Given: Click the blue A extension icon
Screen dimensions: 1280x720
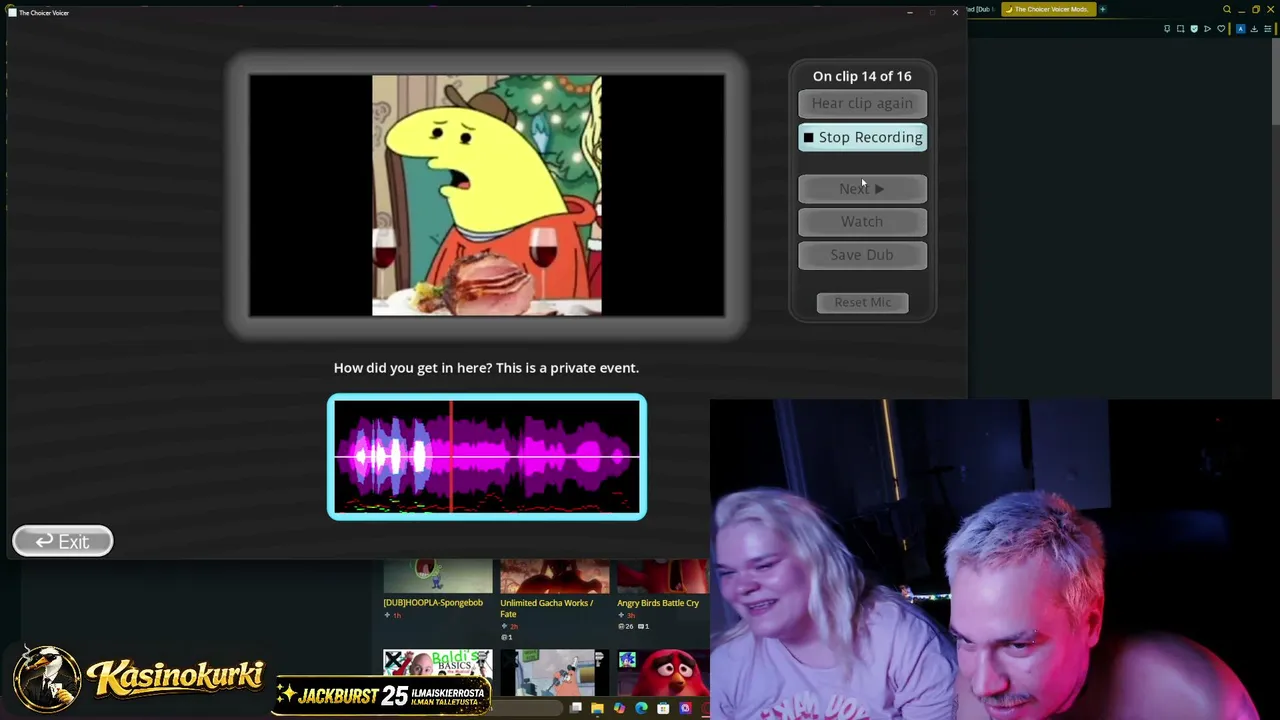Looking at the screenshot, I should tap(1241, 29).
